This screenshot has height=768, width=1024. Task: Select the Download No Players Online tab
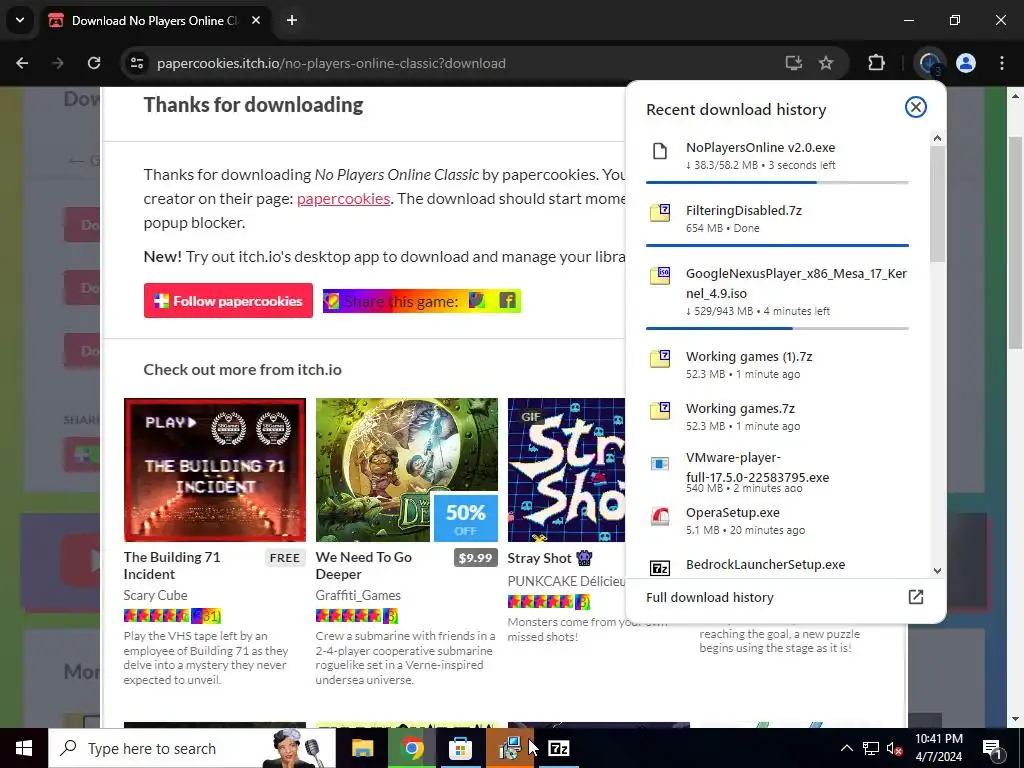tap(155, 20)
